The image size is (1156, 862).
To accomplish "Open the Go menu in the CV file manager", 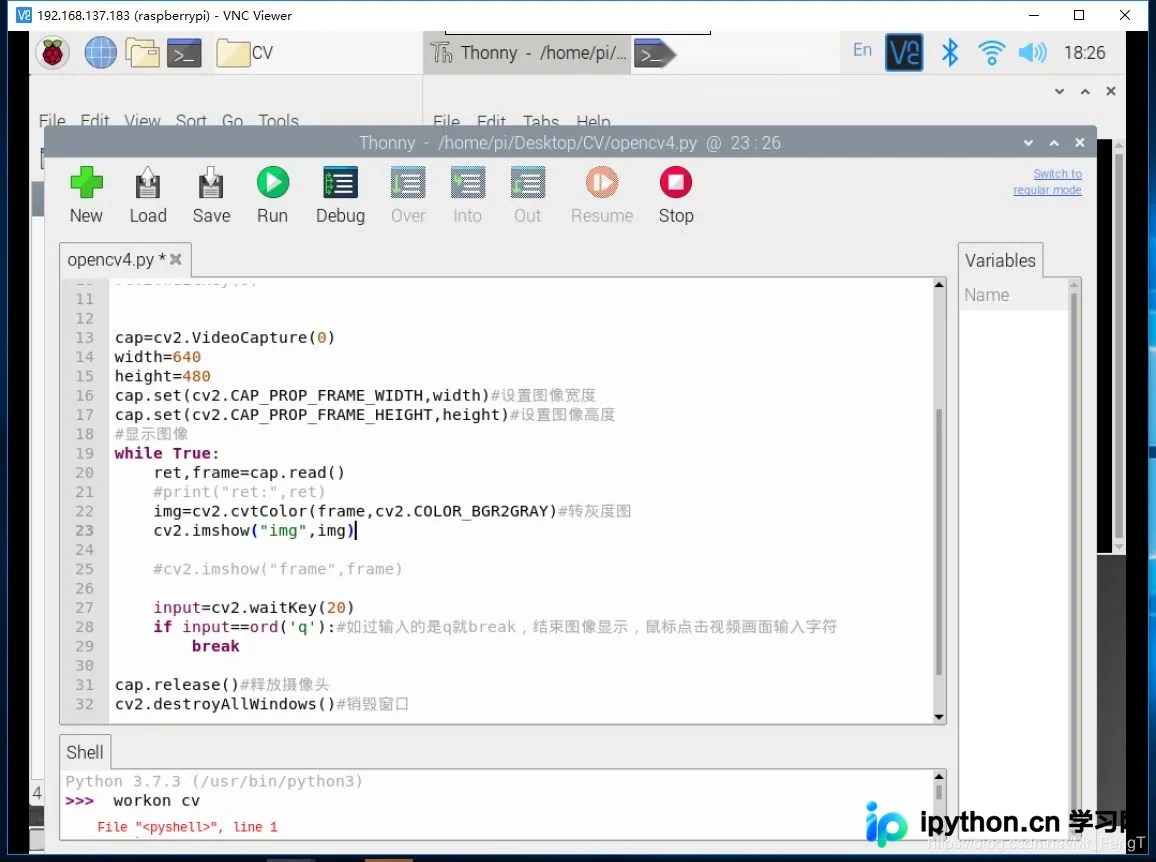I will point(232,121).
